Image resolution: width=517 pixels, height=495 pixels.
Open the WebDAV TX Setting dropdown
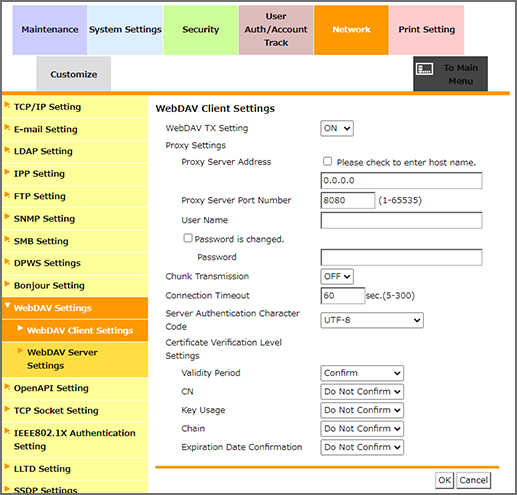(x=337, y=128)
